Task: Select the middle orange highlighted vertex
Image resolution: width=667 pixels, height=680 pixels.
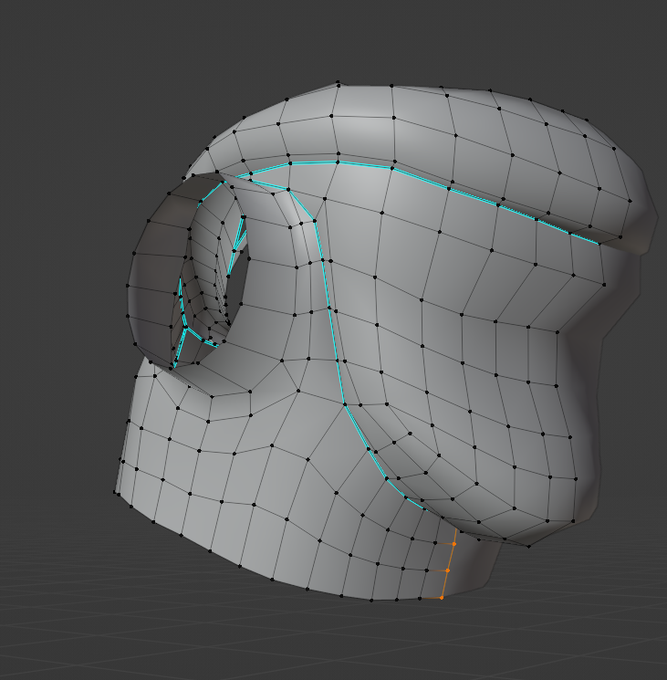Action: pyautogui.click(x=448, y=571)
